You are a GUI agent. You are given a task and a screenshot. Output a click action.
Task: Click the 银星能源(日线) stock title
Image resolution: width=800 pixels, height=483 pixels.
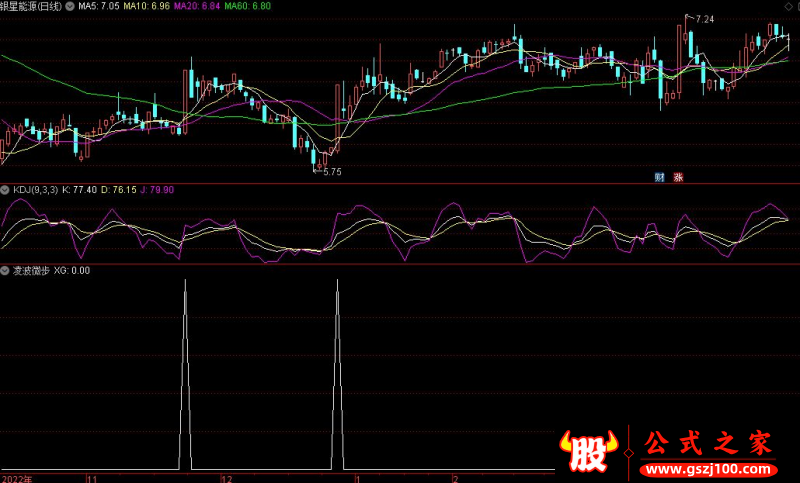click(x=32, y=6)
